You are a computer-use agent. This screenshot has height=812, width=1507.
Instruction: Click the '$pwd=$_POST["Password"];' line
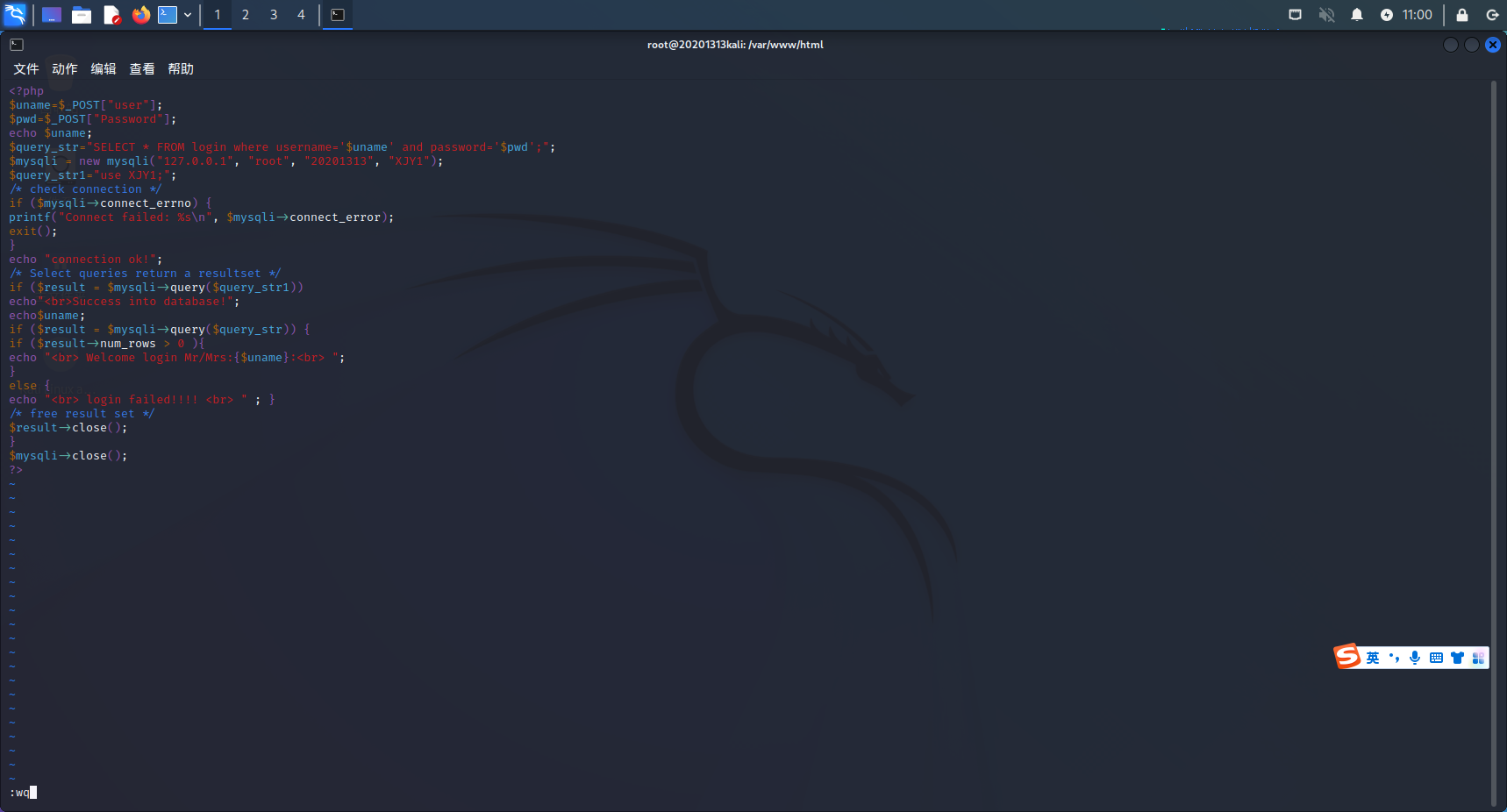click(93, 119)
